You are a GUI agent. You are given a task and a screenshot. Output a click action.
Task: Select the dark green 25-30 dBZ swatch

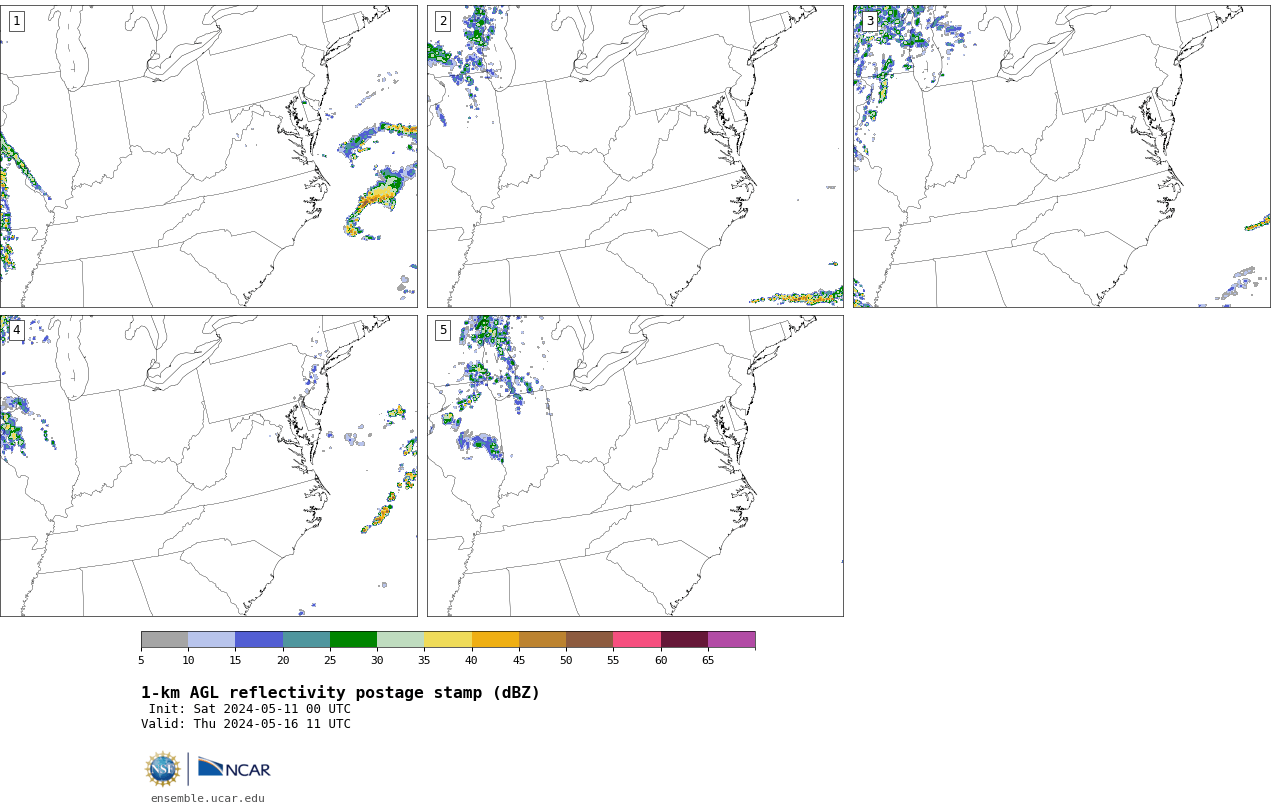pos(353,640)
